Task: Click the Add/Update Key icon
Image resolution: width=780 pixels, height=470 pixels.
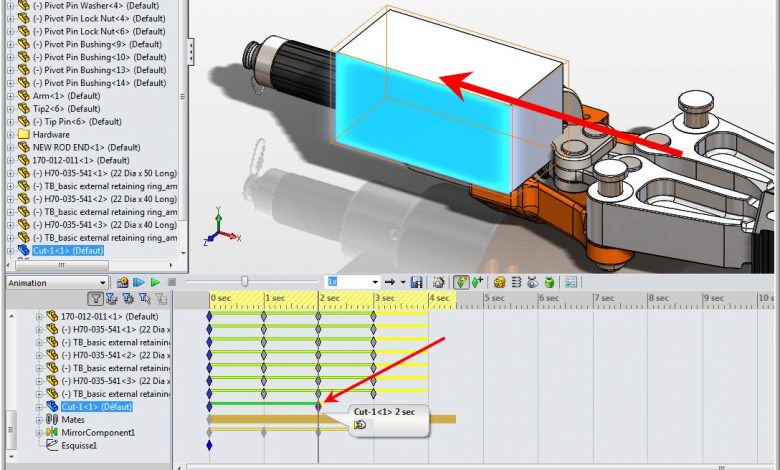Action: [x=477, y=283]
